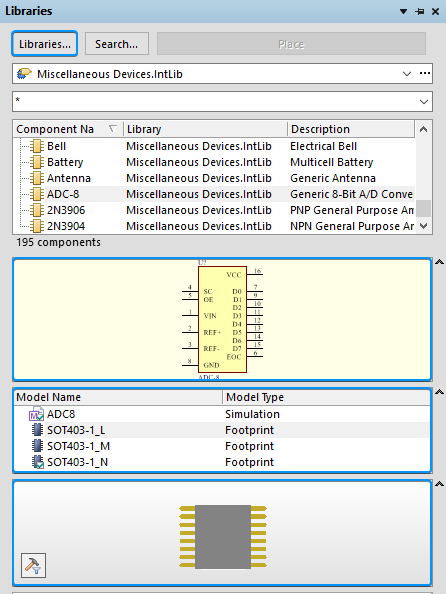The height and width of the screenshot is (594, 446).
Task: Open the library ellipsis options button
Action: click(425, 73)
